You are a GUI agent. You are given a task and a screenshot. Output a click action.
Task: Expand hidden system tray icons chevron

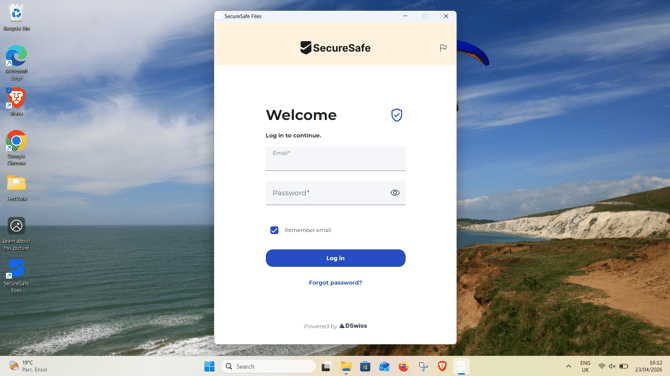(x=568, y=366)
